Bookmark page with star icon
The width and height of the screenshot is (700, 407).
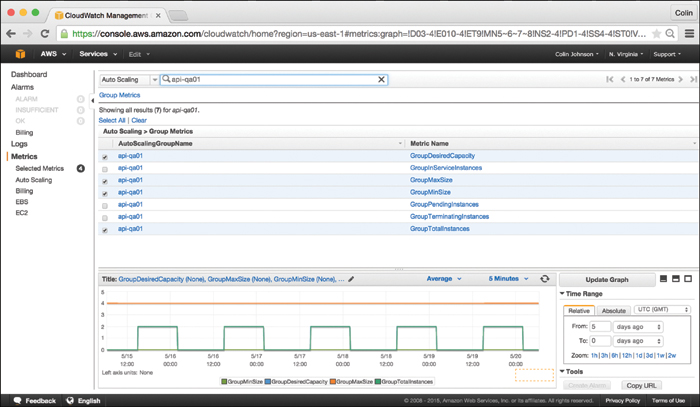656,33
